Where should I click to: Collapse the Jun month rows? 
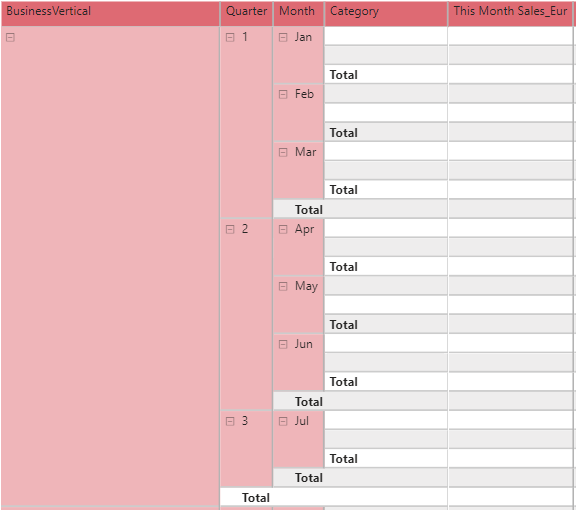(x=283, y=345)
